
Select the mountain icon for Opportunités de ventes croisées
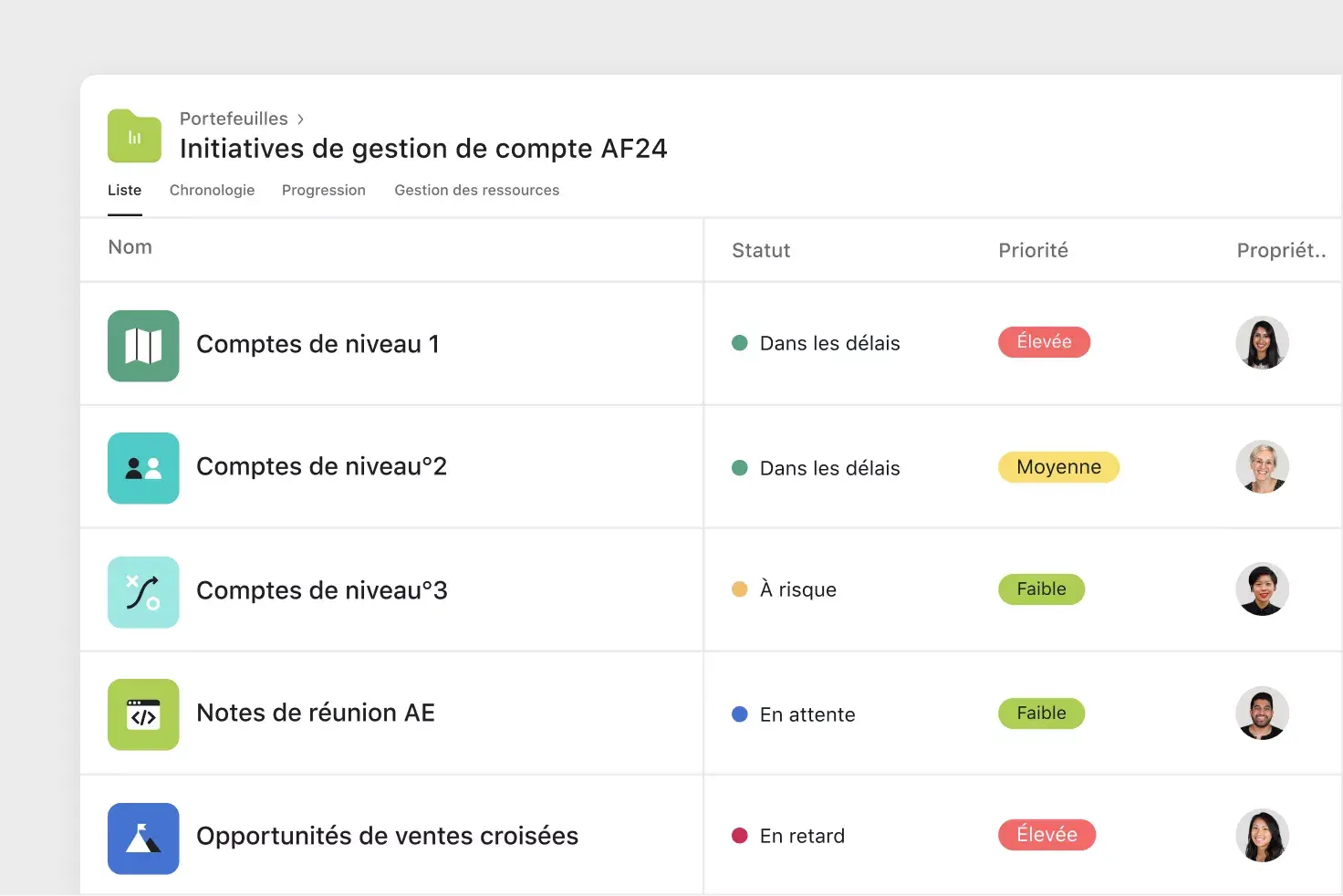pyautogui.click(x=143, y=838)
